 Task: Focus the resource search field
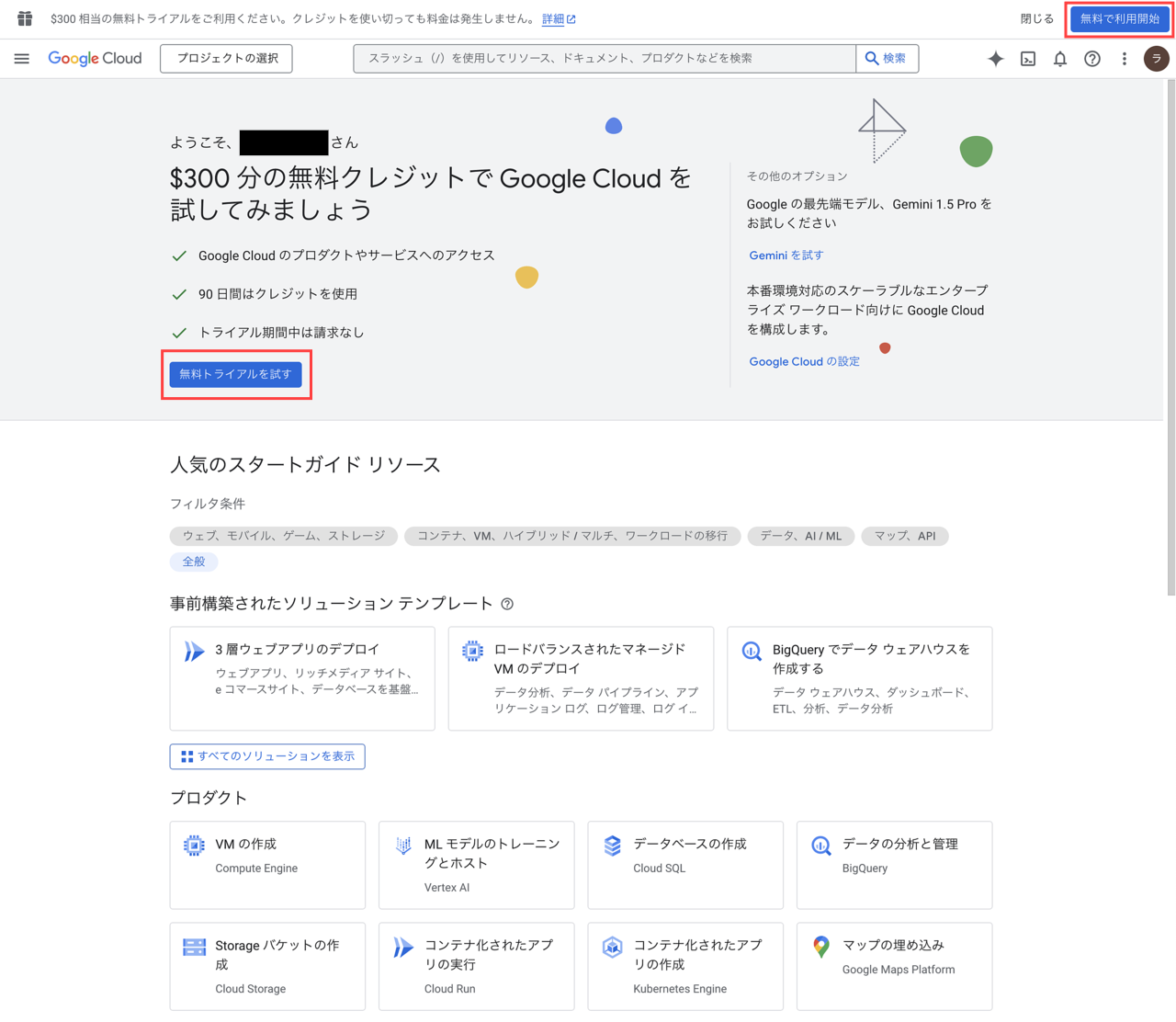point(605,59)
